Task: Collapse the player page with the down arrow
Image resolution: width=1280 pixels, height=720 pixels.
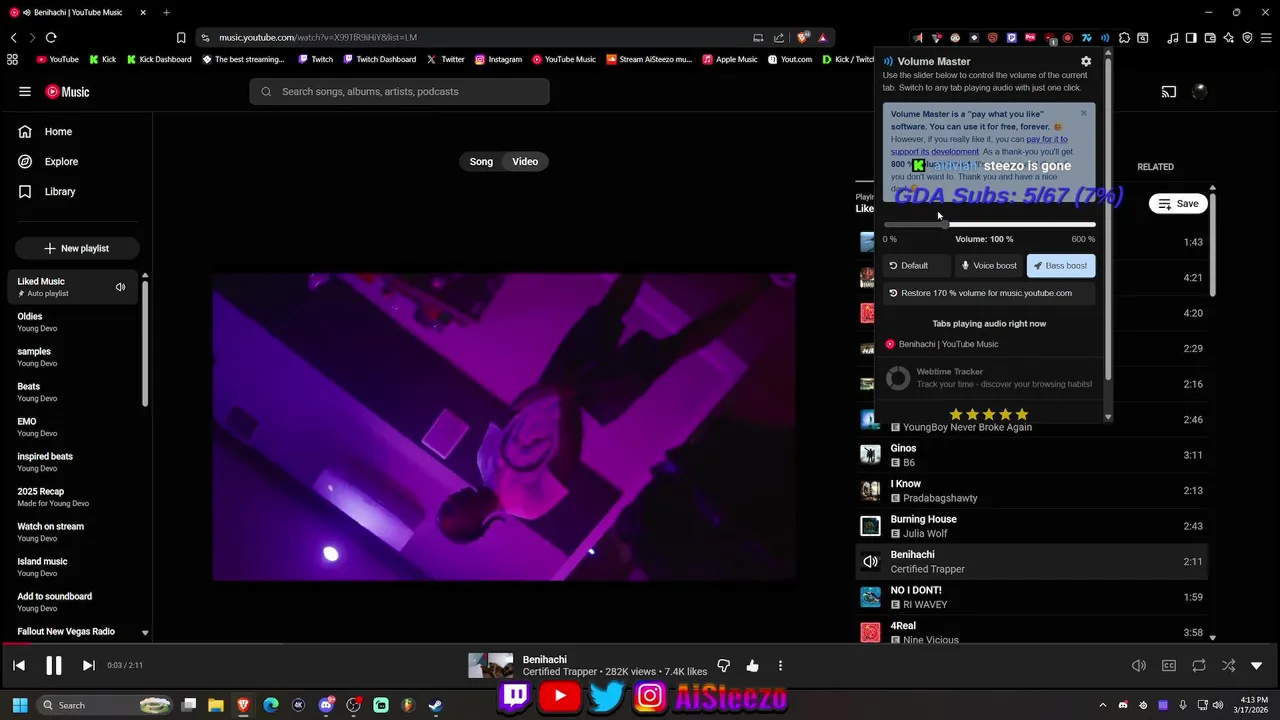Action: [1257, 665]
